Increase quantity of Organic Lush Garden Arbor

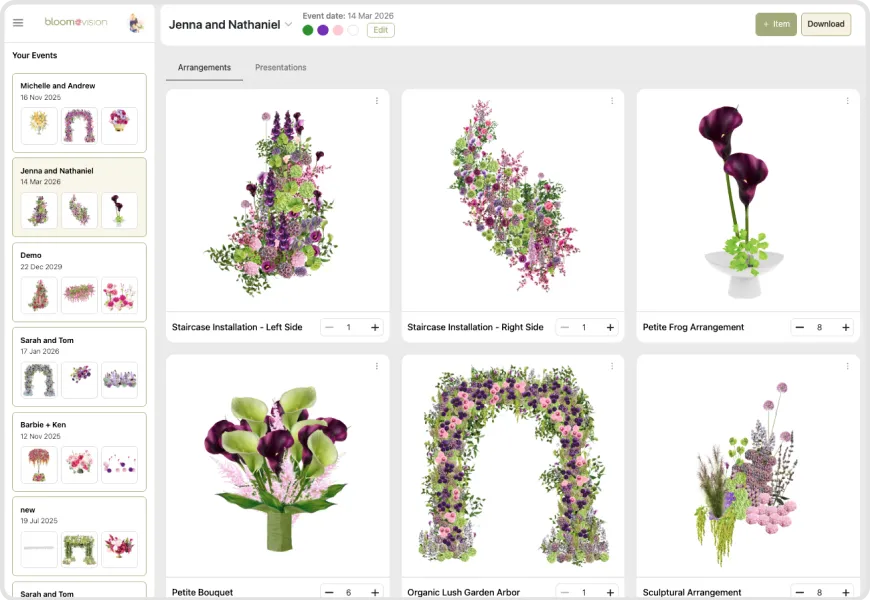[x=610, y=592]
